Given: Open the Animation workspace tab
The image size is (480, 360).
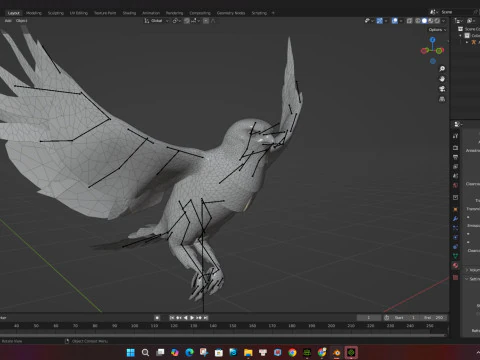Looking at the screenshot, I should (151, 13).
